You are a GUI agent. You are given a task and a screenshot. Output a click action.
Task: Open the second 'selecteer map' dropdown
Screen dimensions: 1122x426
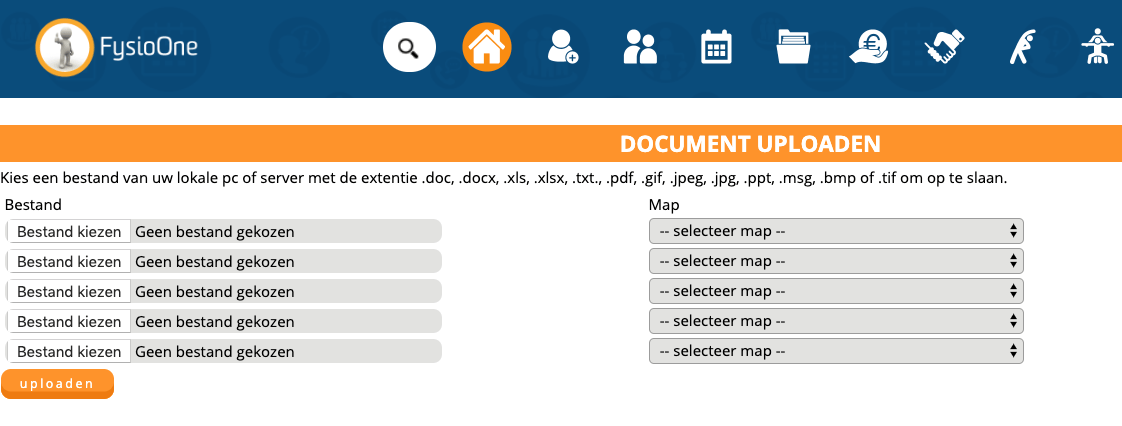coord(836,262)
